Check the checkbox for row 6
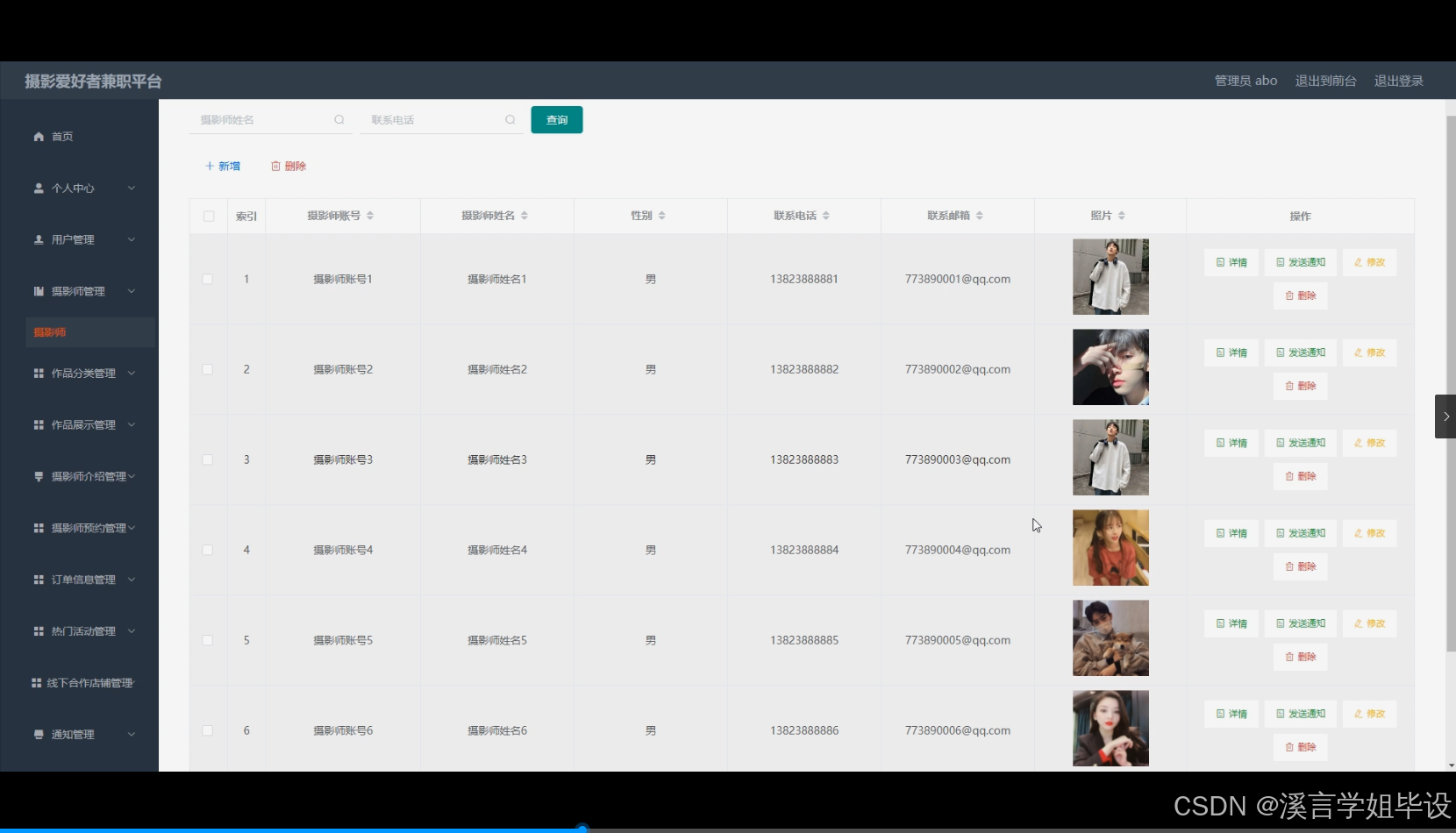Screen dimensions: 1456x833 pyautogui.click(x=208, y=731)
